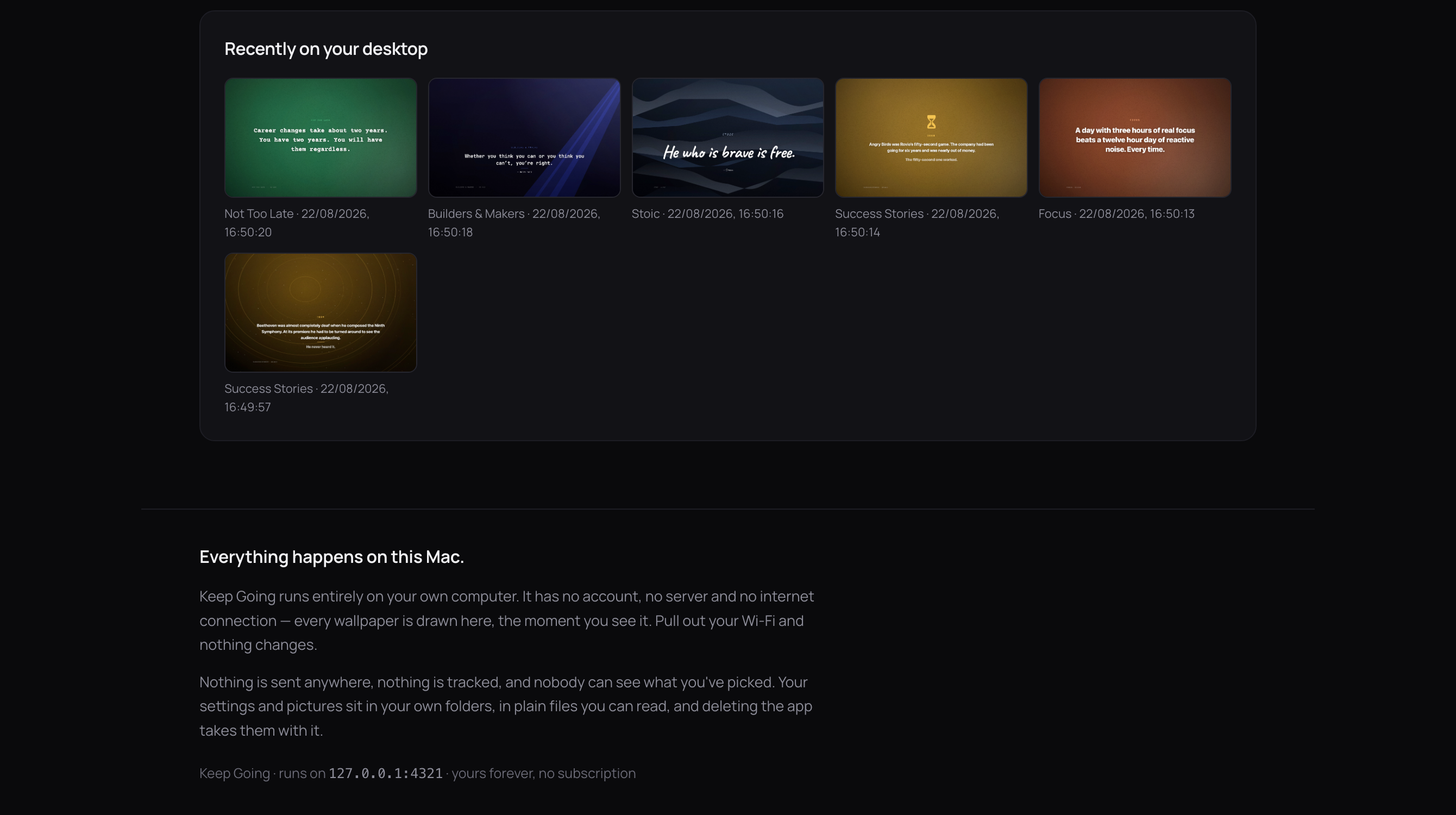Select the Builders & Makers wallpaper thumbnail

point(524,137)
